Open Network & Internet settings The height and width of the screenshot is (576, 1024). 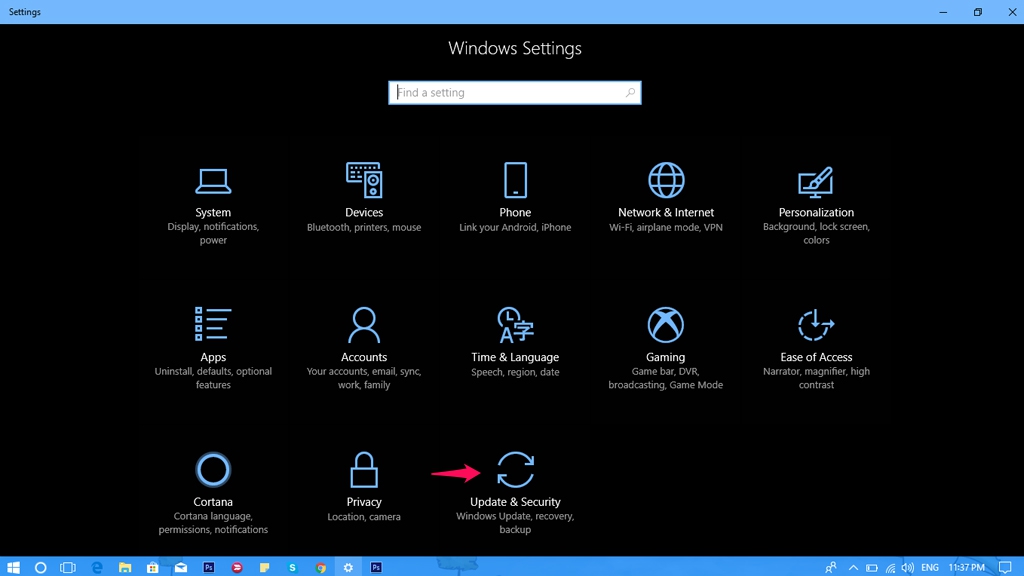point(665,198)
